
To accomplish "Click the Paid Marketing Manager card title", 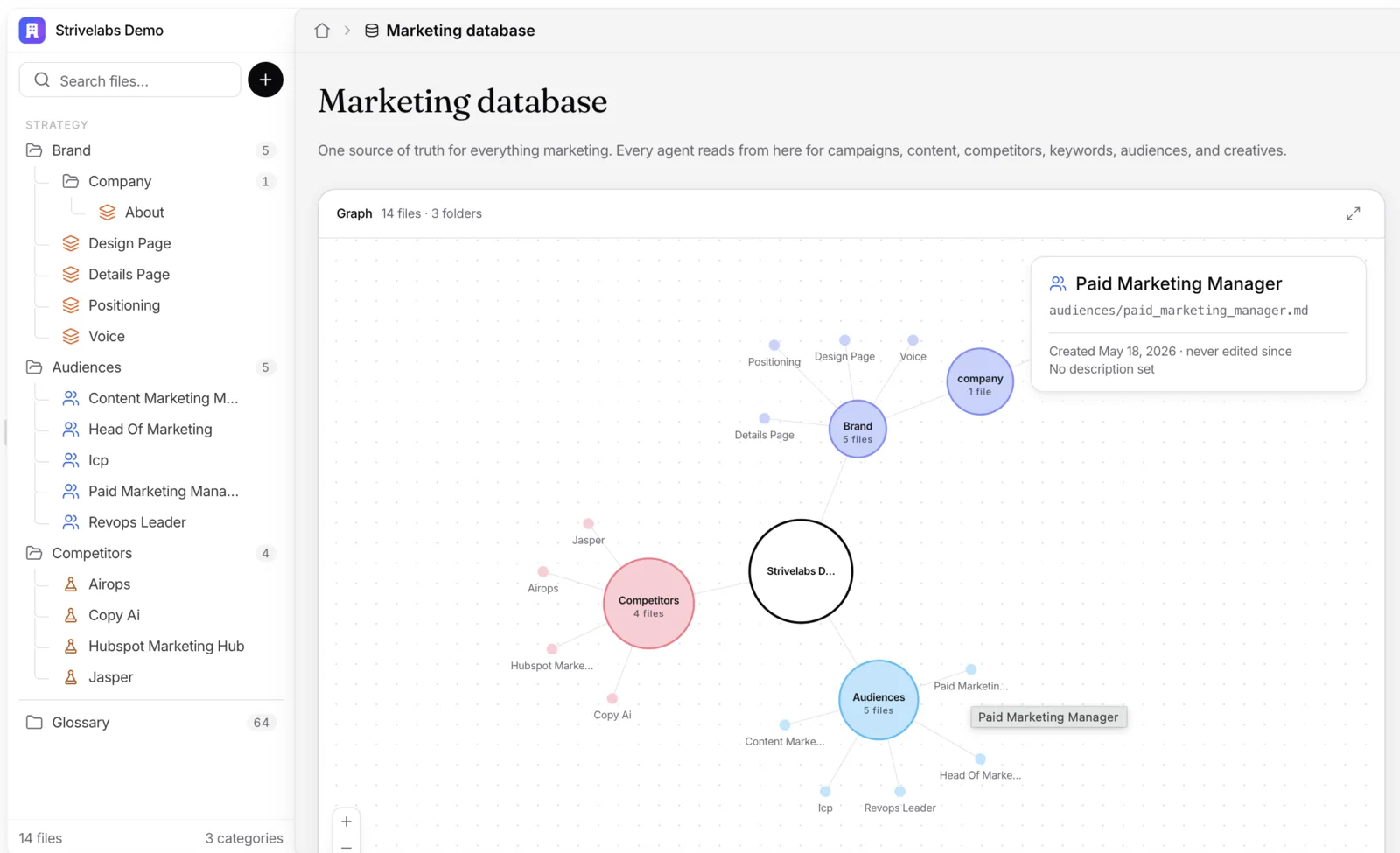I will [x=1179, y=283].
